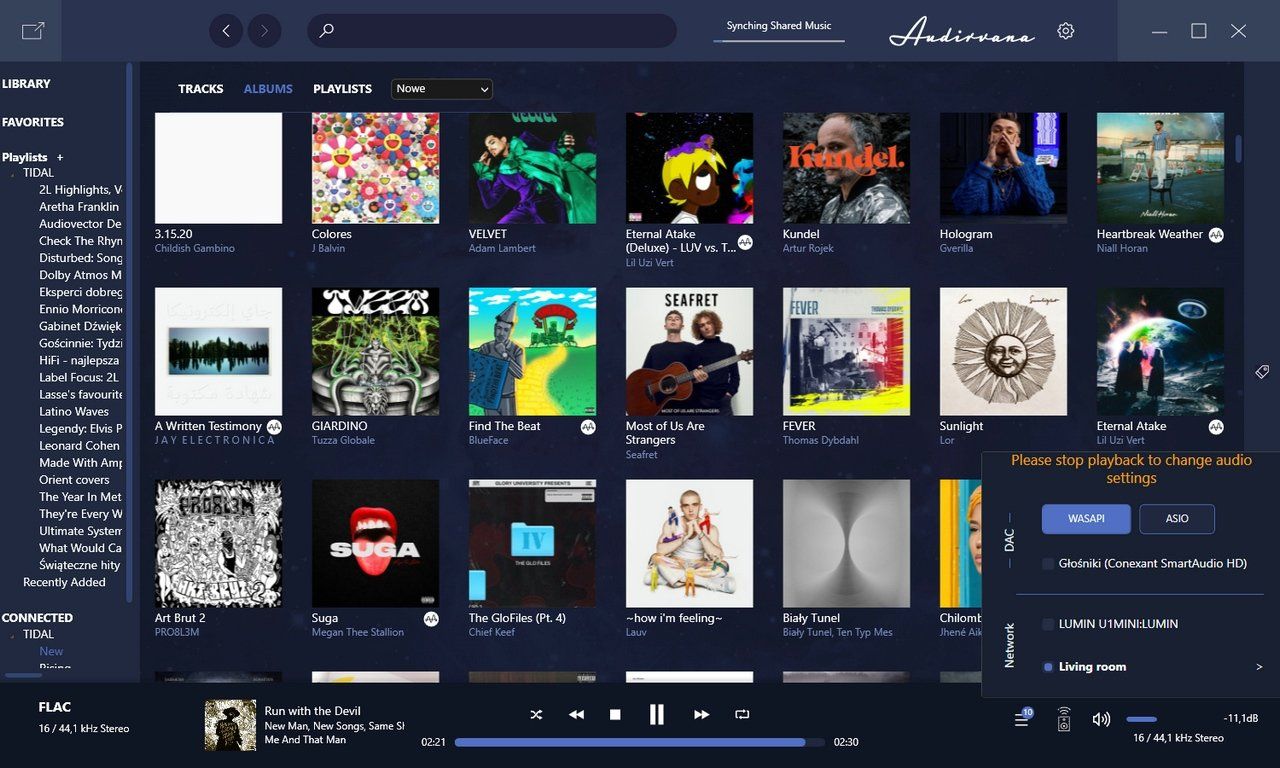Open Colores album cover
The height and width of the screenshot is (768, 1280).
375,168
